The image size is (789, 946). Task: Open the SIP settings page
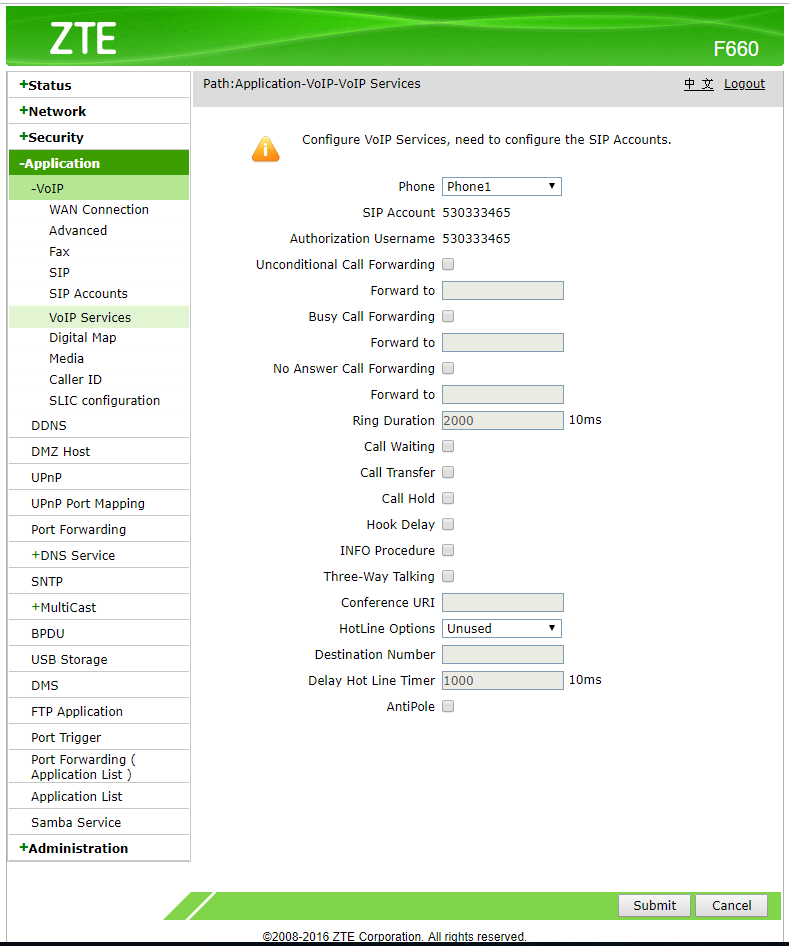(x=59, y=273)
